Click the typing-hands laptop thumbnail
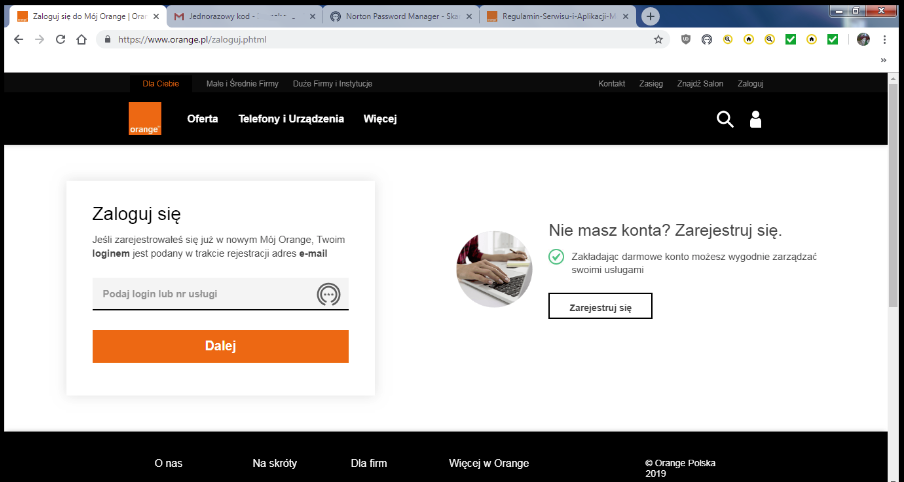904x482 pixels. coord(494,269)
